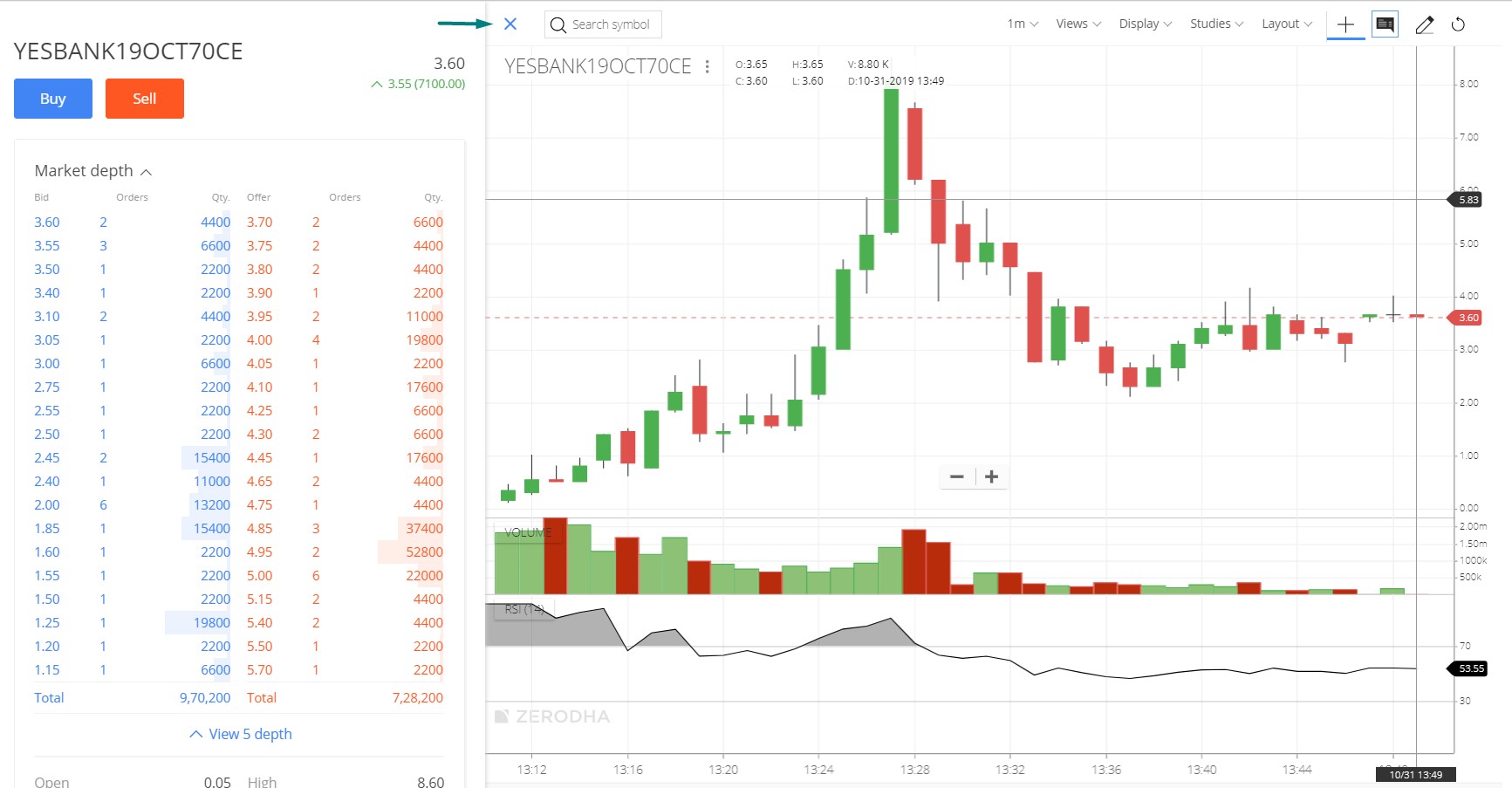Click the search magnifier icon
The width and height of the screenshot is (1512, 788).
pyautogui.click(x=558, y=24)
